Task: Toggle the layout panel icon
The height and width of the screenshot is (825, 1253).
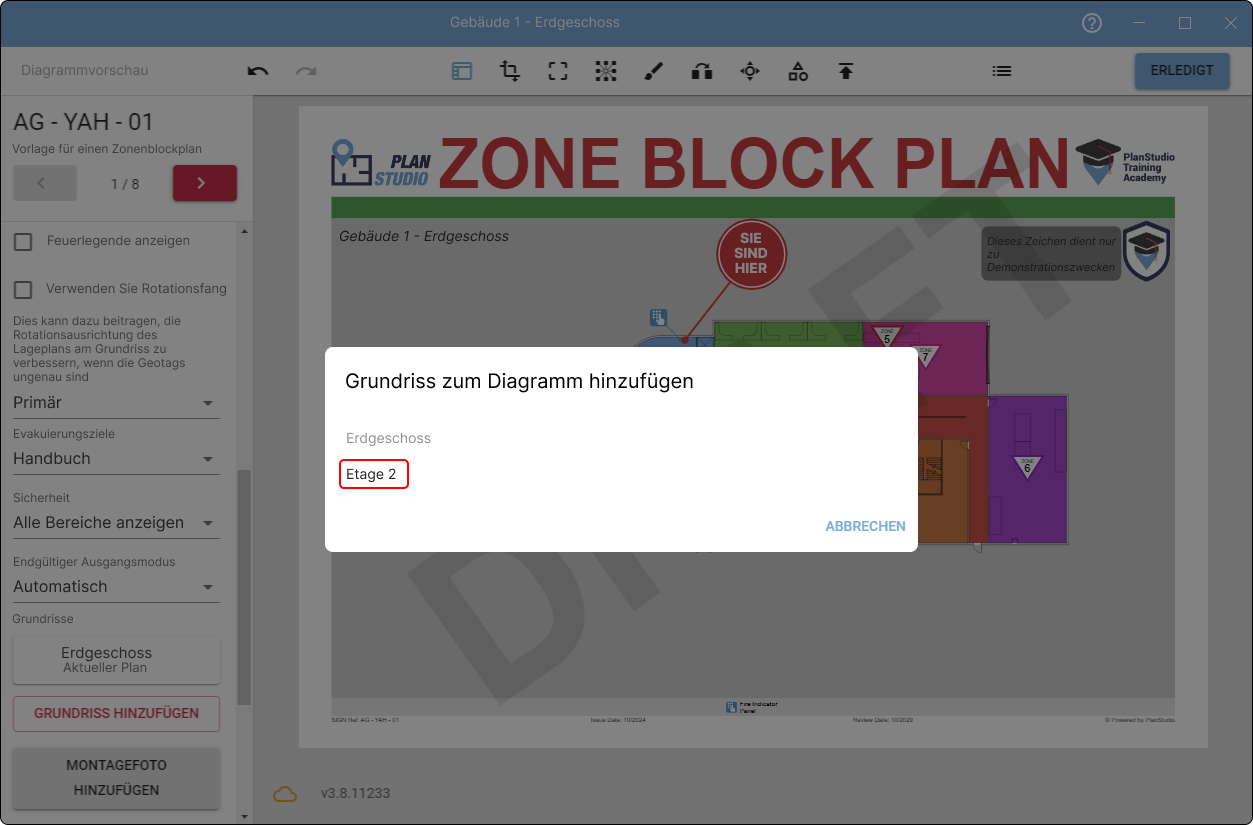Action: pyautogui.click(x=462, y=71)
